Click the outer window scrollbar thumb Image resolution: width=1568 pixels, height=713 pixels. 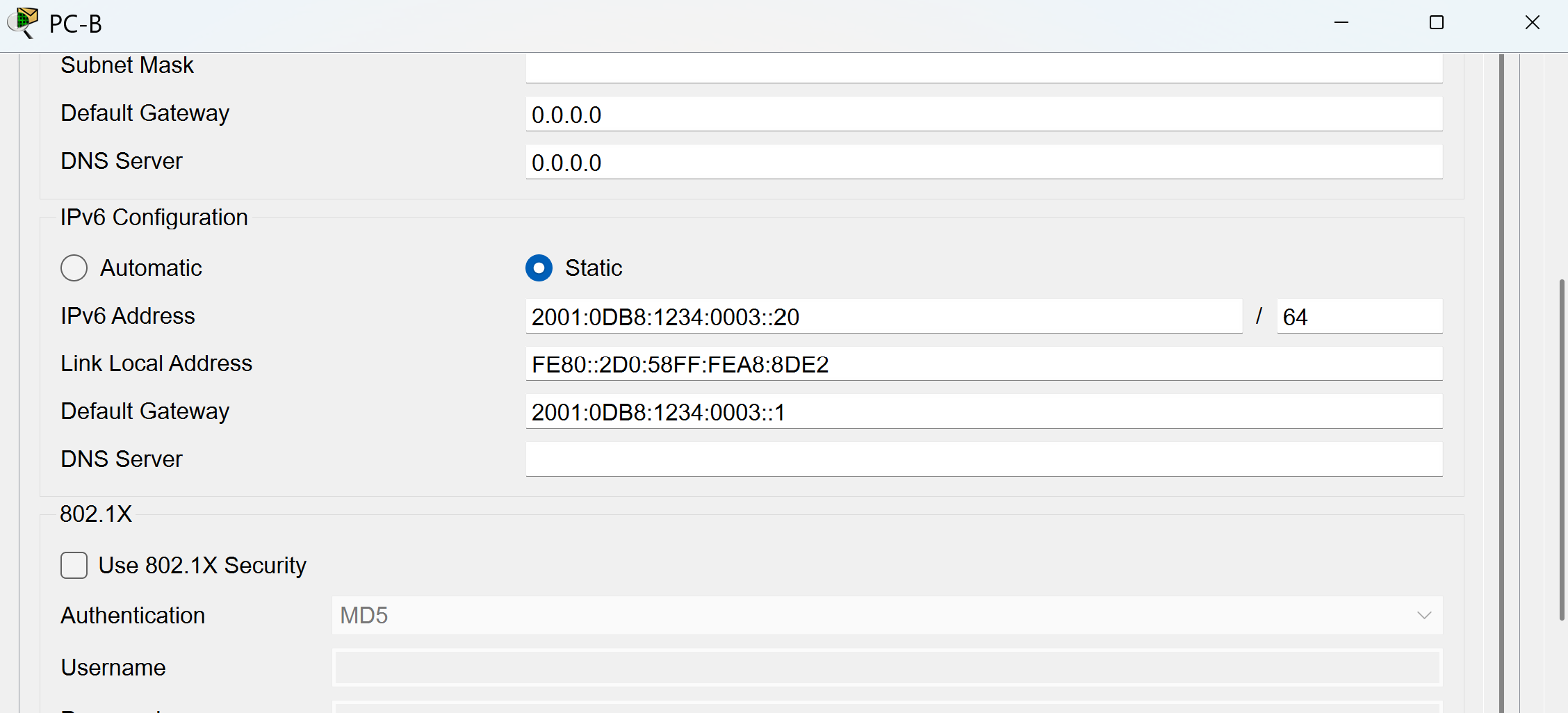1562,449
